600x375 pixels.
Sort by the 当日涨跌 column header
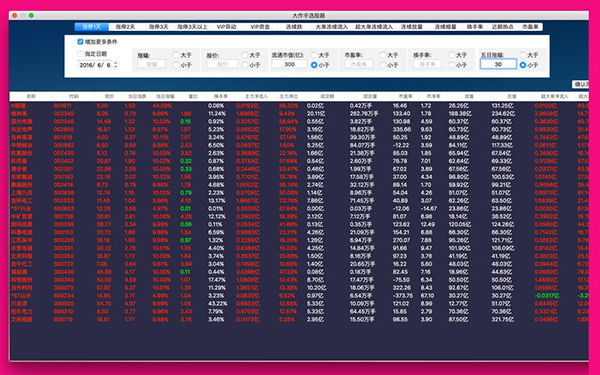point(137,96)
